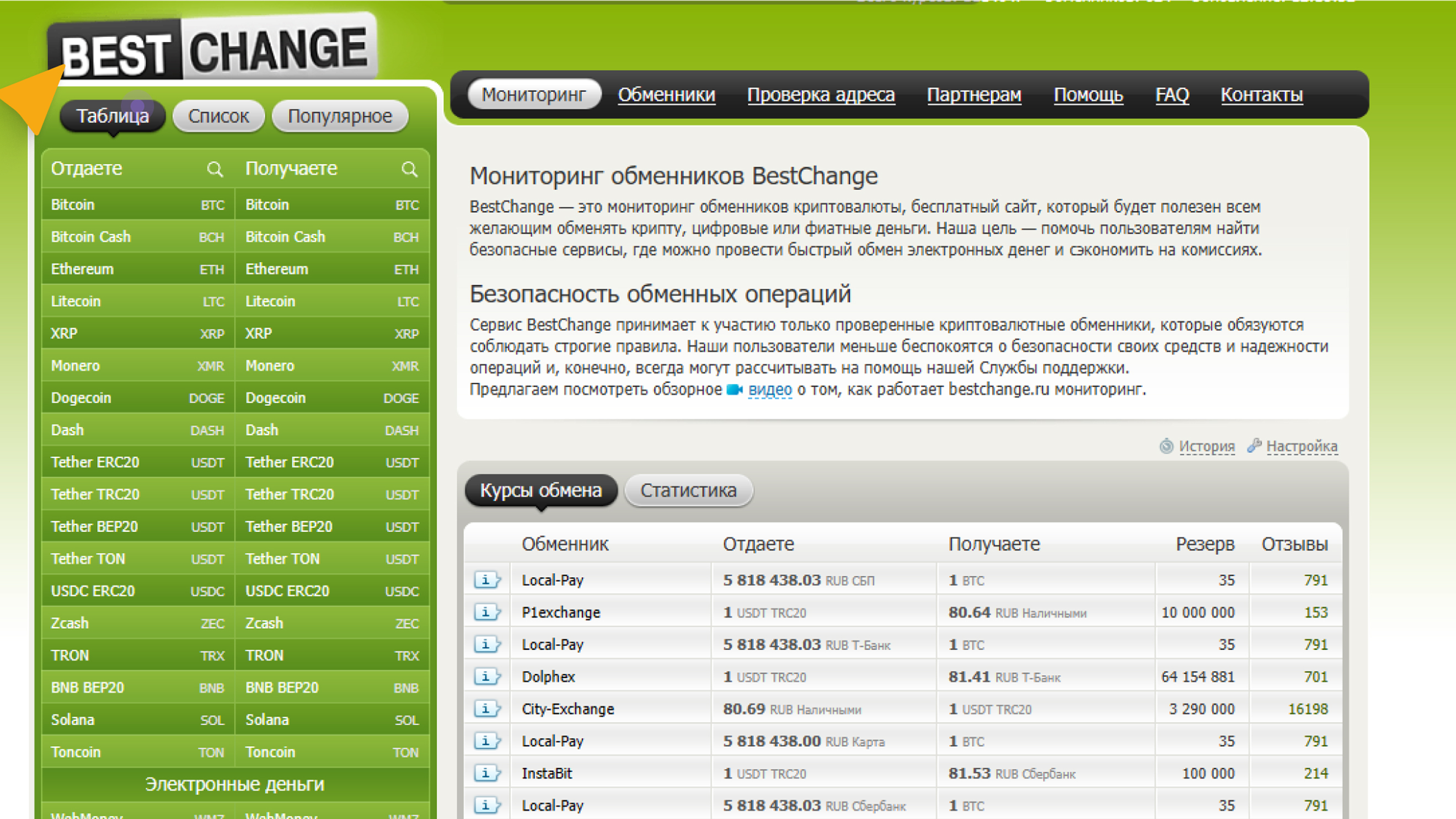The image size is (1456, 819).
Task: Click camera icon before видео
Action: pyautogui.click(x=734, y=390)
